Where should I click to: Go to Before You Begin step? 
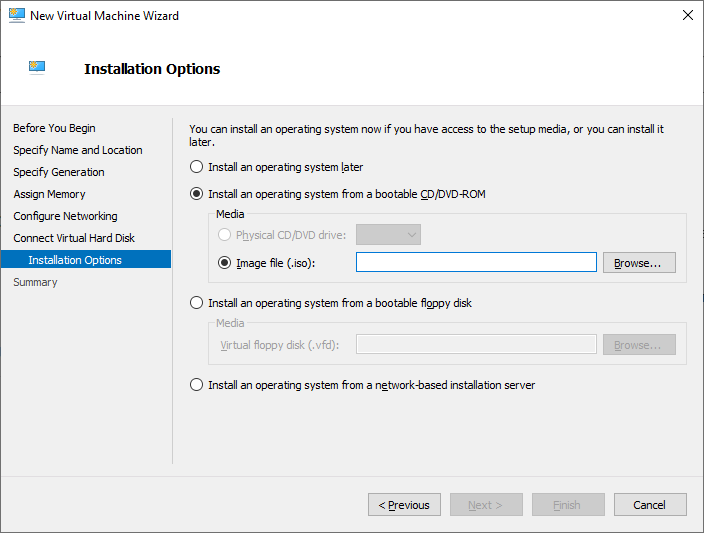pyautogui.click(x=54, y=128)
